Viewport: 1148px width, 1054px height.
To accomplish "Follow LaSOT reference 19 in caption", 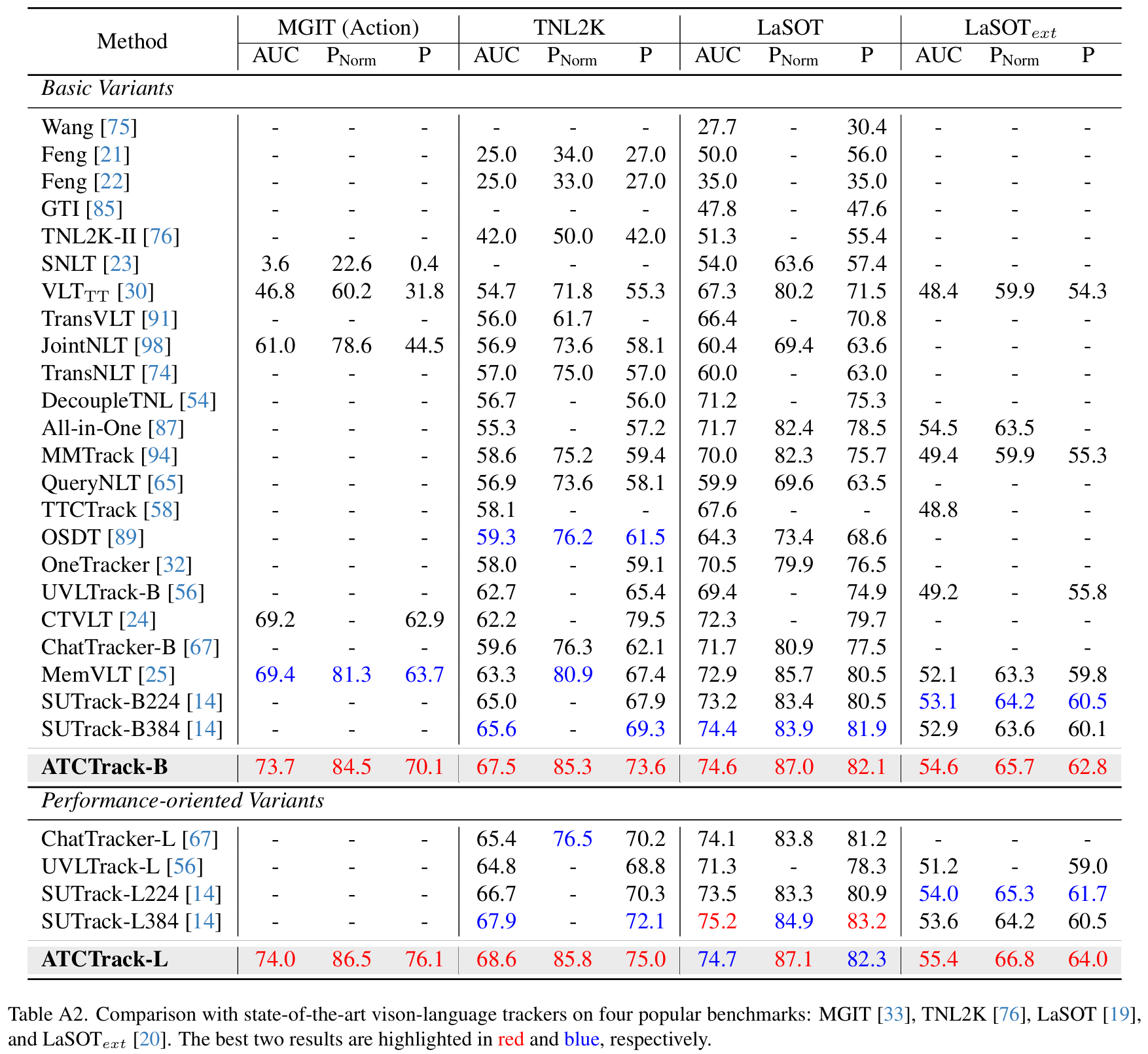I will point(1119,1015).
